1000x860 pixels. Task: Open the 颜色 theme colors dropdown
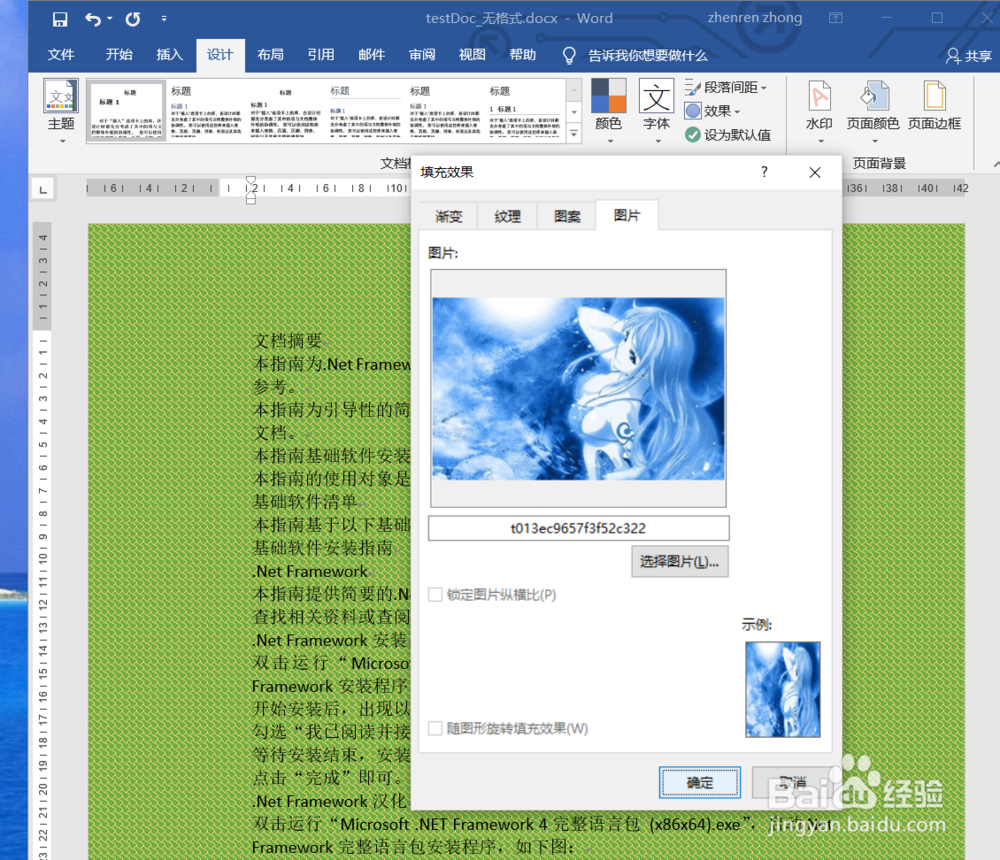[608, 110]
